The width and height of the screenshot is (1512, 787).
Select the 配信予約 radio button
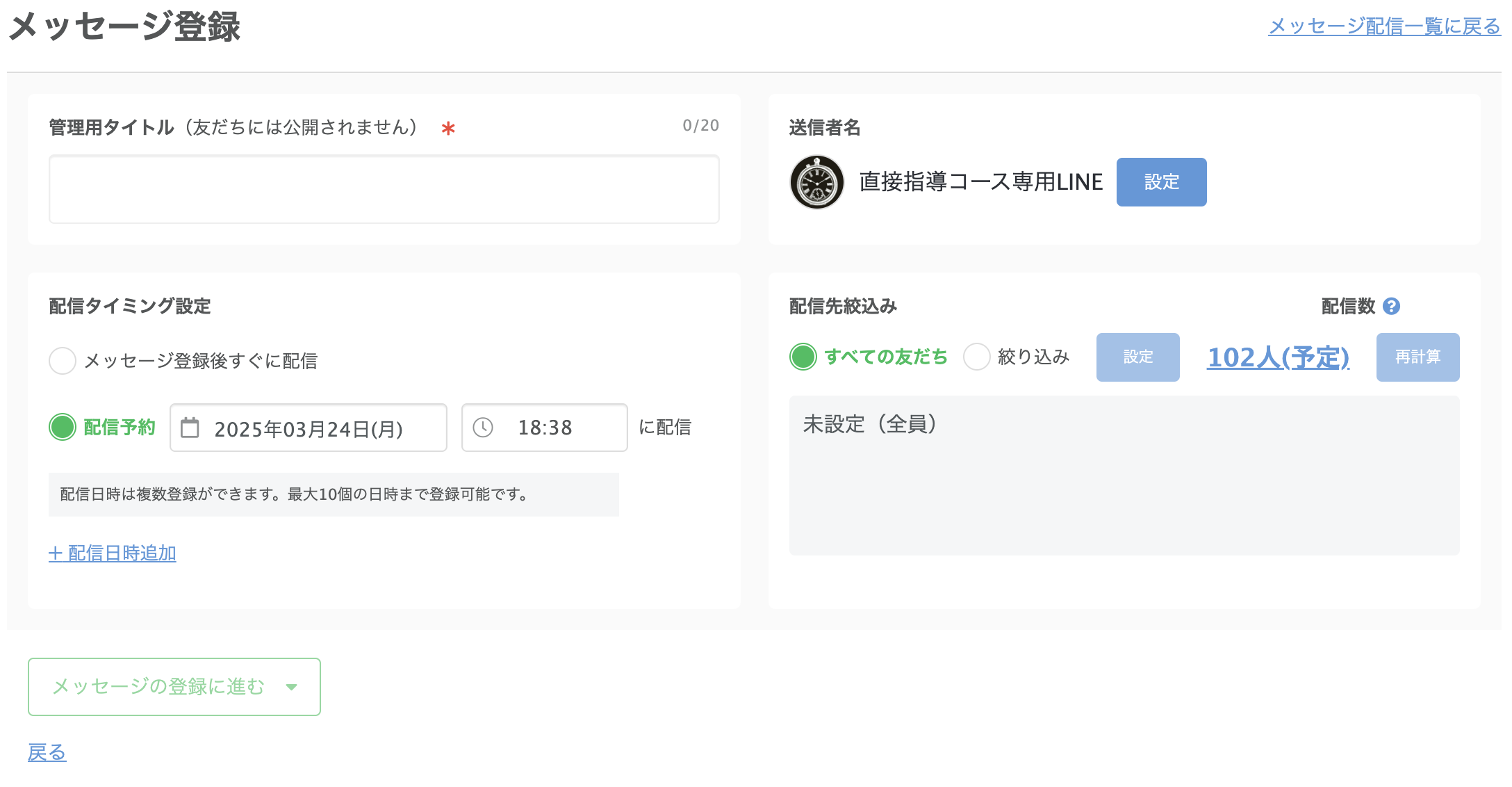63,428
